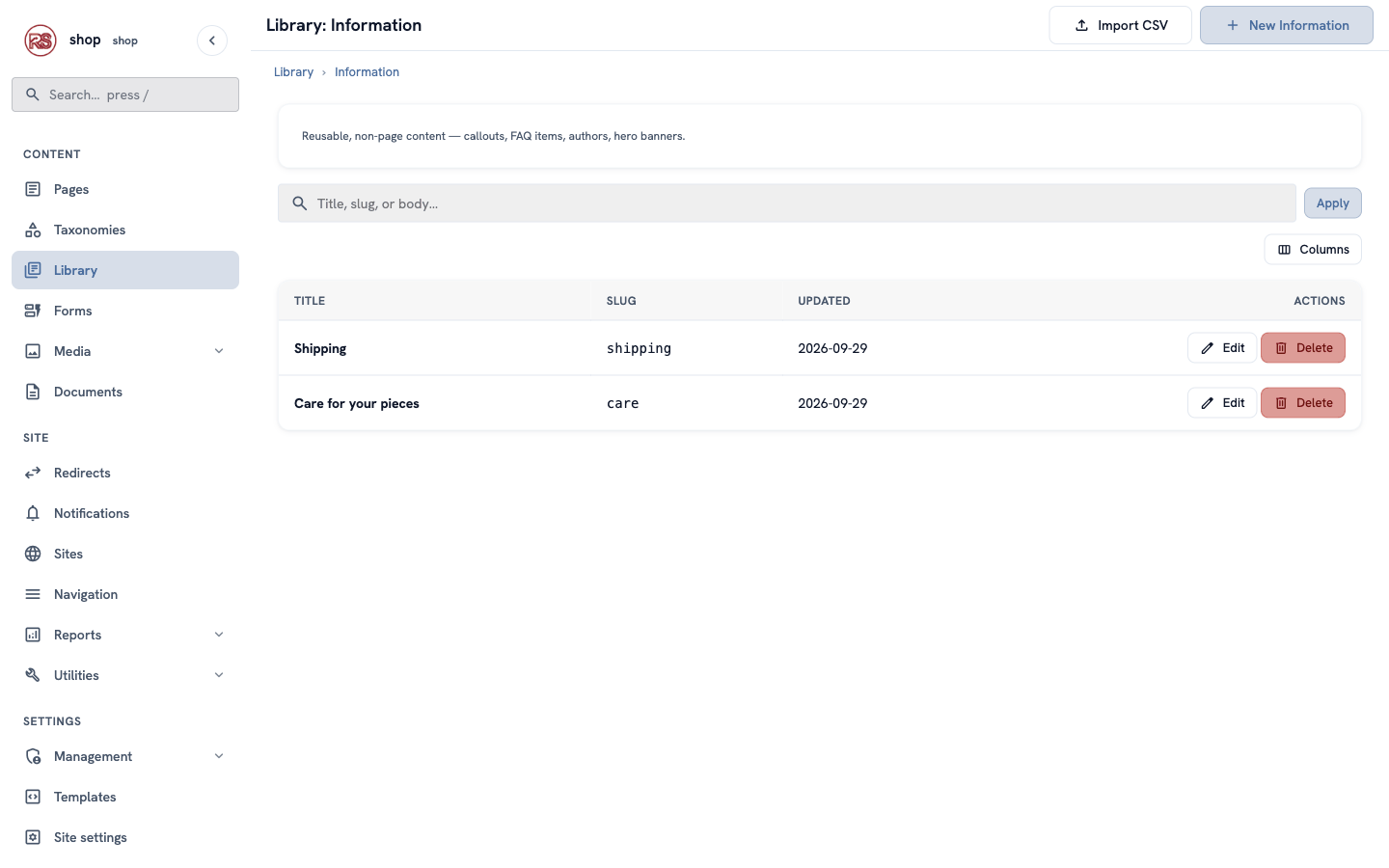Expand the Management submenu chevron
The height and width of the screenshot is (868, 1389).
pyautogui.click(x=219, y=756)
